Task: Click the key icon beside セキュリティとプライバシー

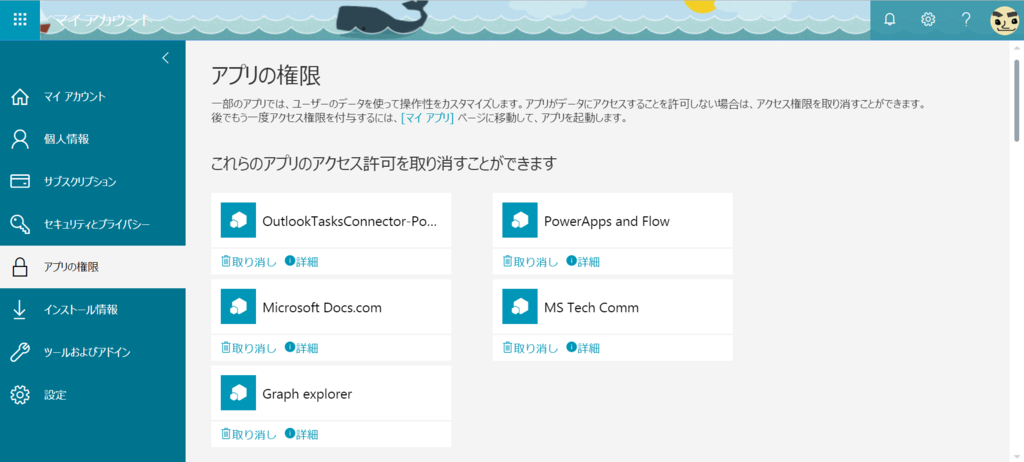Action: click(20, 224)
